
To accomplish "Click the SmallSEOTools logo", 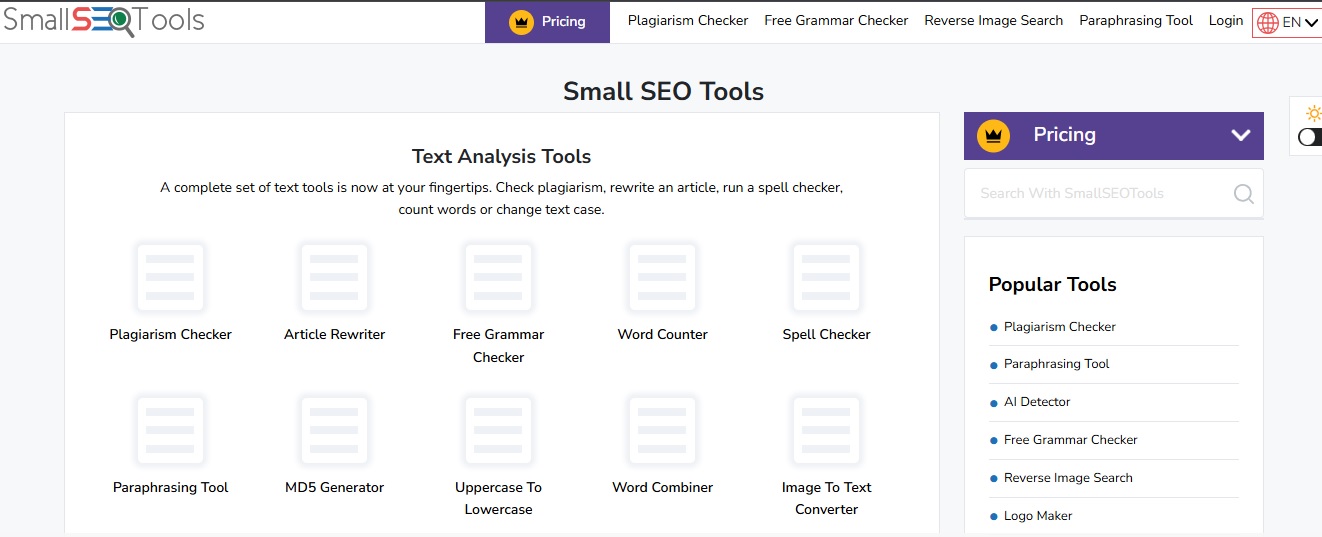I will [x=103, y=20].
